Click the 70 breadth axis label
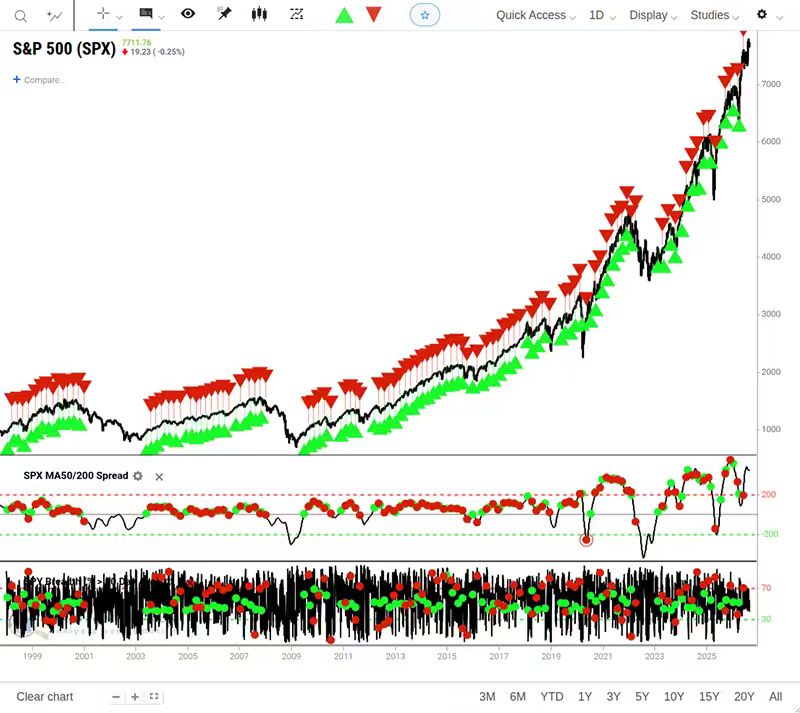Image resolution: width=800 pixels, height=713 pixels. pos(766,588)
